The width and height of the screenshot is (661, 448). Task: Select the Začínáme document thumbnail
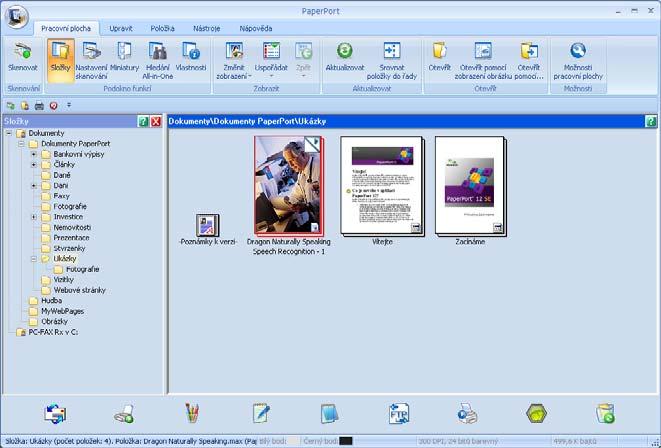pos(470,185)
